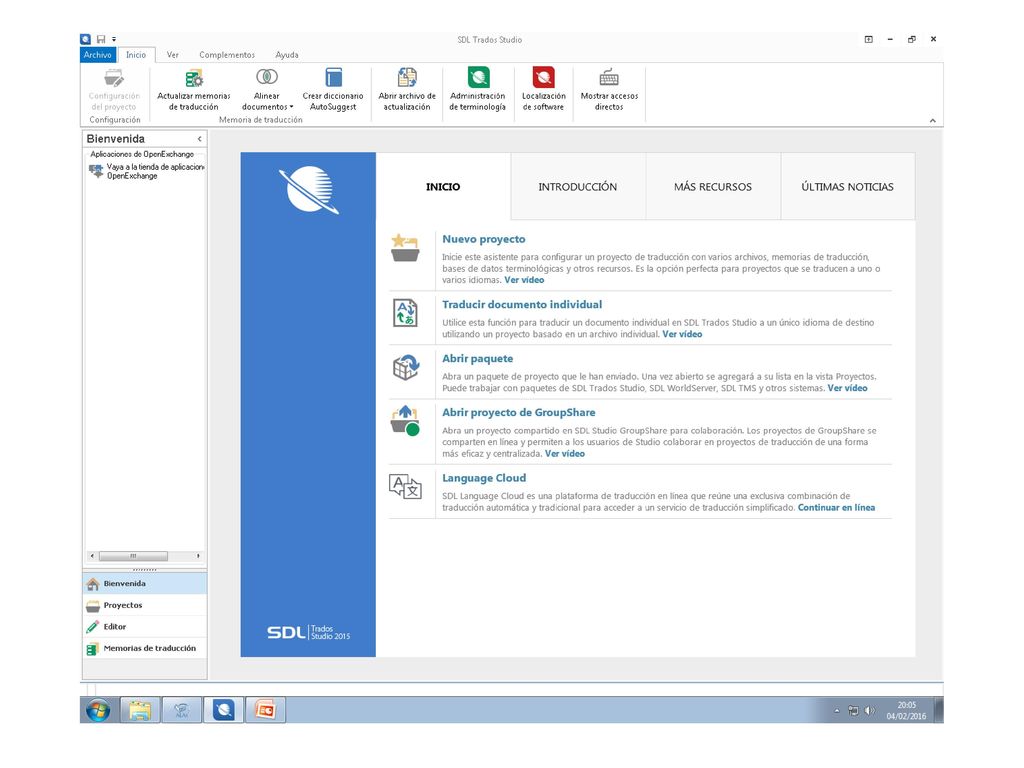The width and height of the screenshot is (1024, 768).
Task: Open File Explorer from the taskbar
Action: tap(140, 710)
